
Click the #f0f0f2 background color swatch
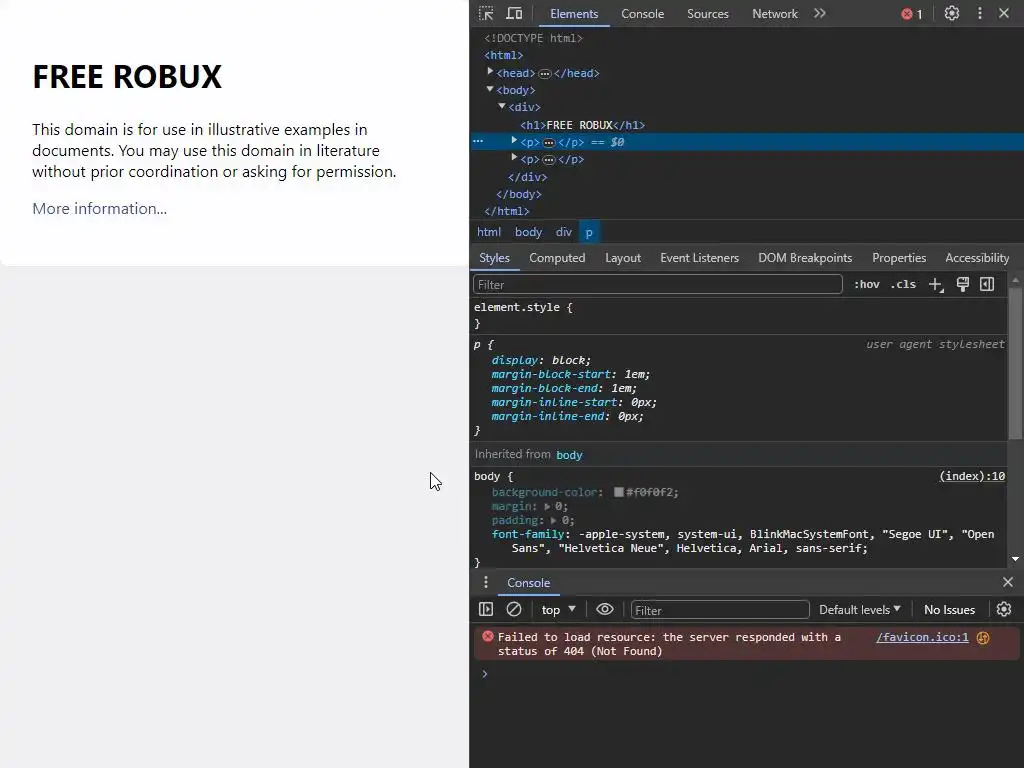618,492
